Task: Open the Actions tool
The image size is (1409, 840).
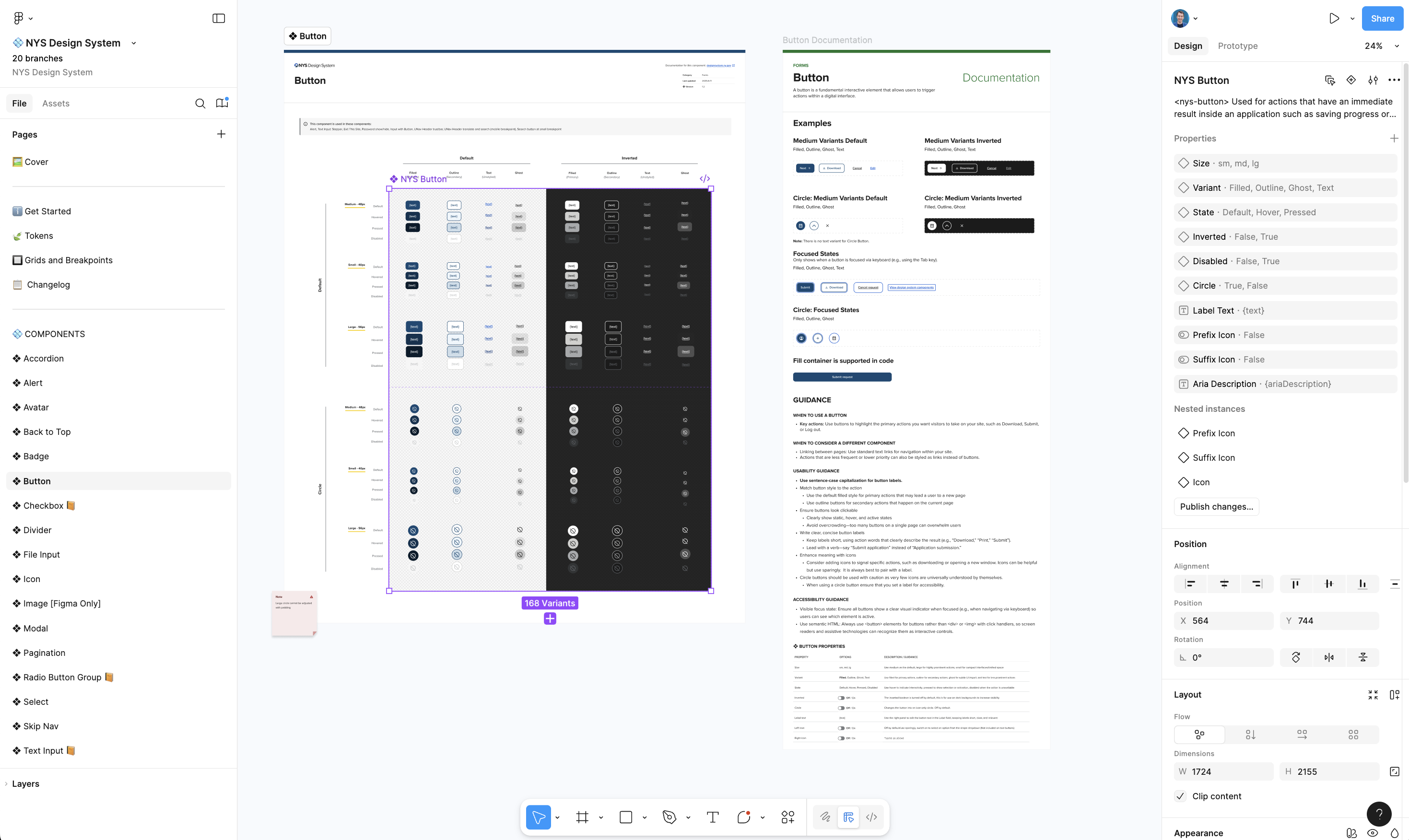Action: pyautogui.click(x=788, y=817)
